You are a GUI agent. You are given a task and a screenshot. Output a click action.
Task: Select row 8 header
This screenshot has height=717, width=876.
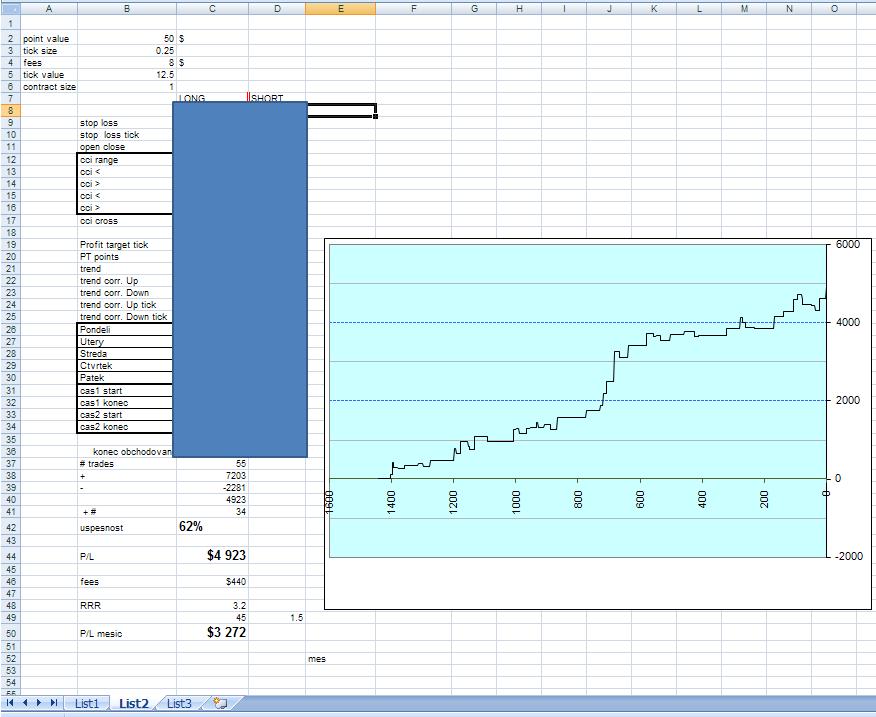pyautogui.click(x=10, y=110)
